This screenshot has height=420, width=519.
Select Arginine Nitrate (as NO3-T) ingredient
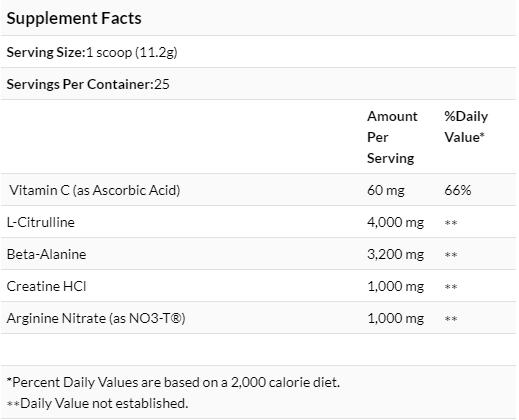click(96, 318)
